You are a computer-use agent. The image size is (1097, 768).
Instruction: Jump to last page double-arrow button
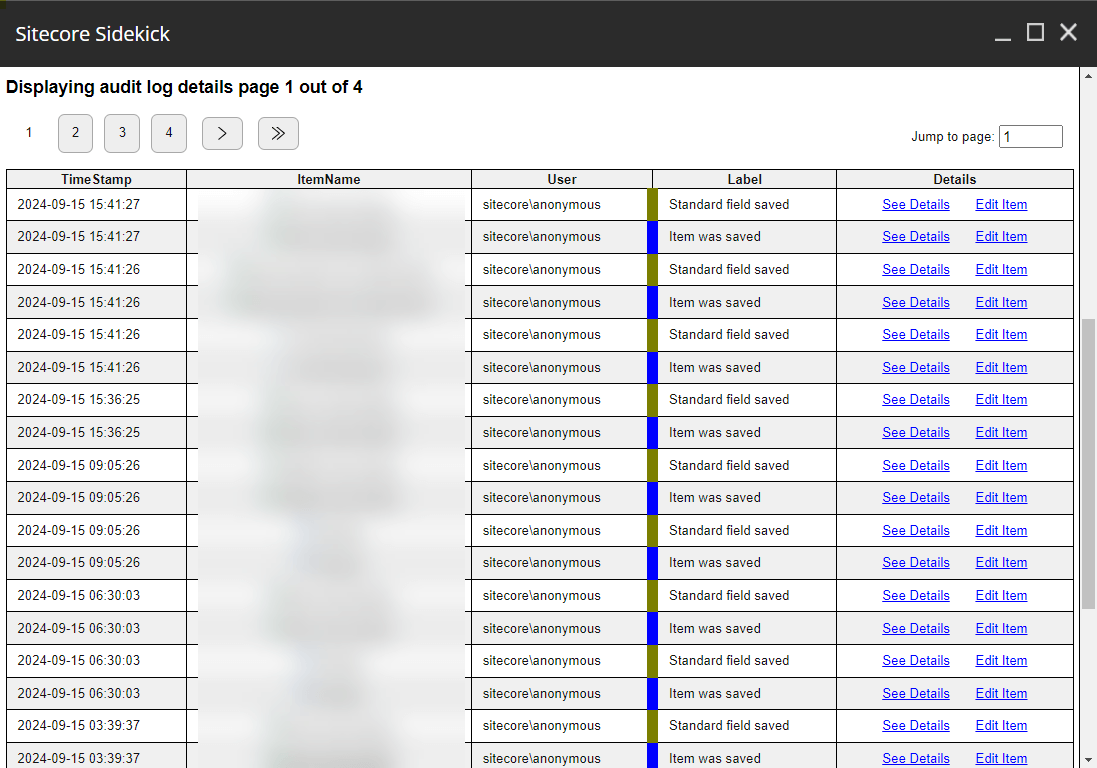(278, 133)
